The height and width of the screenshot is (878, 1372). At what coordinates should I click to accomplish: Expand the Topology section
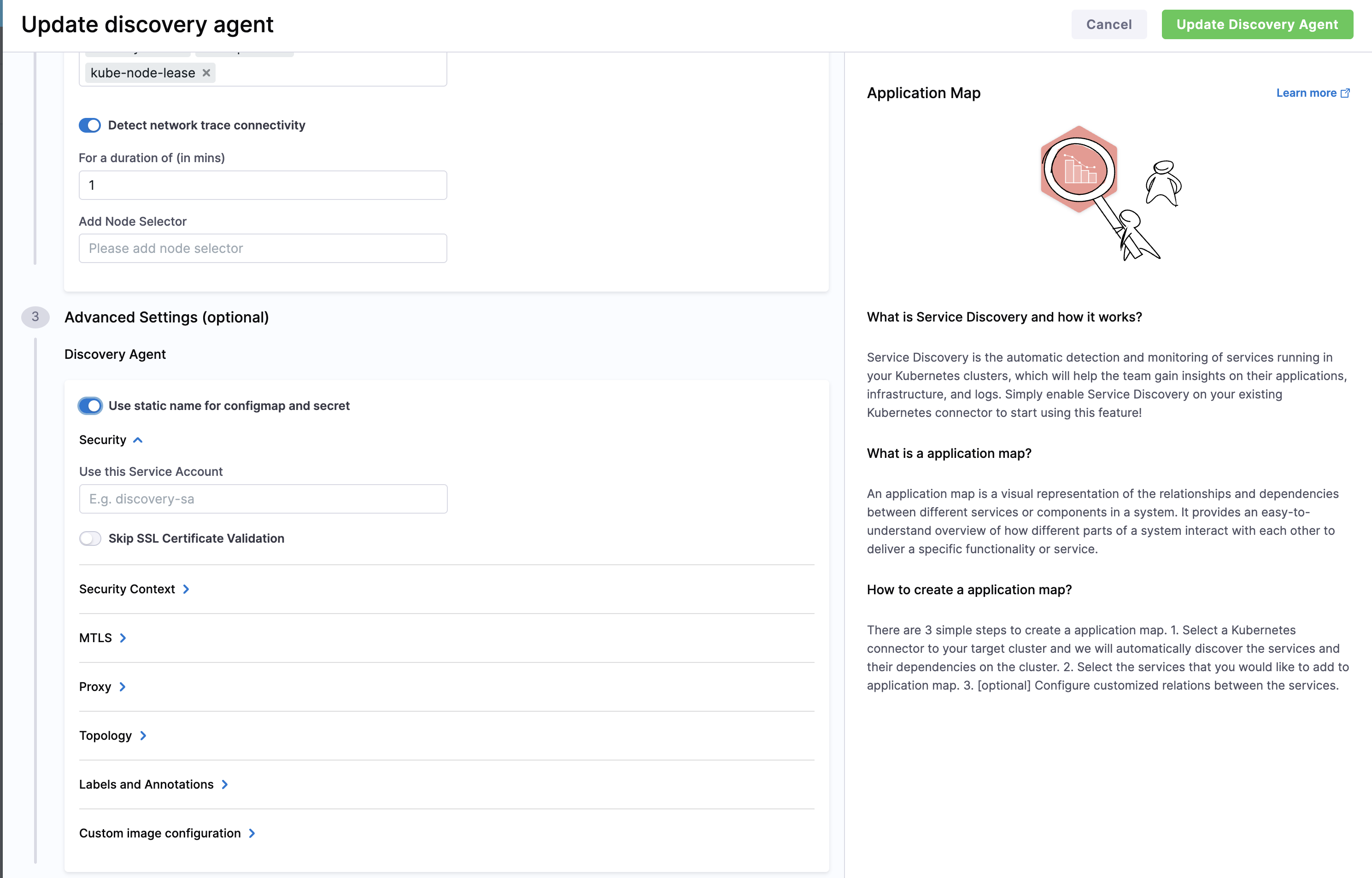[x=143, y=736]
